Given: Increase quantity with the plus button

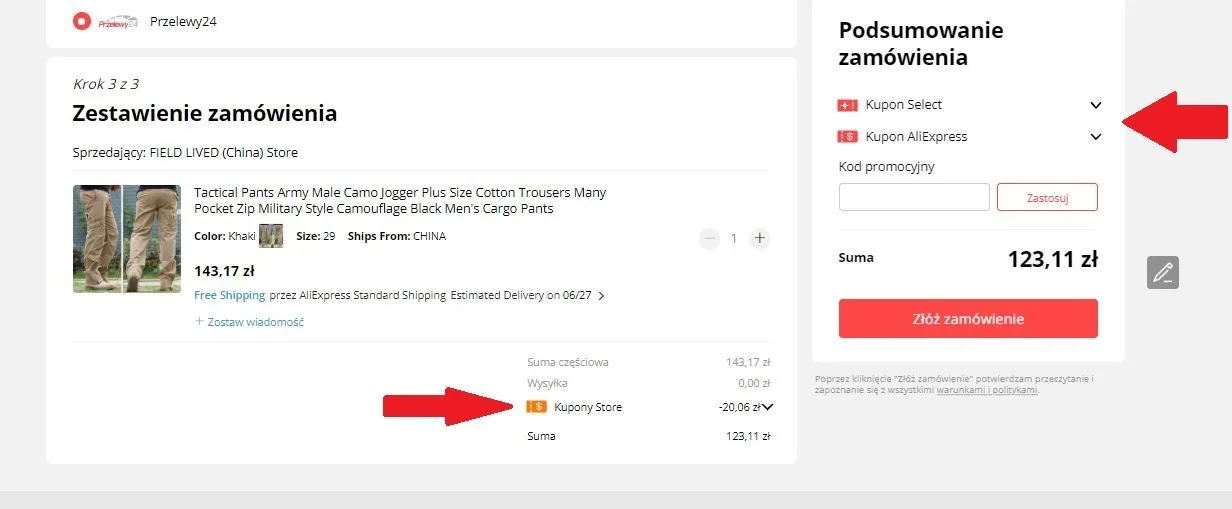Looking at the screenshot, I should pyautogui.click(x=760, y=238).
